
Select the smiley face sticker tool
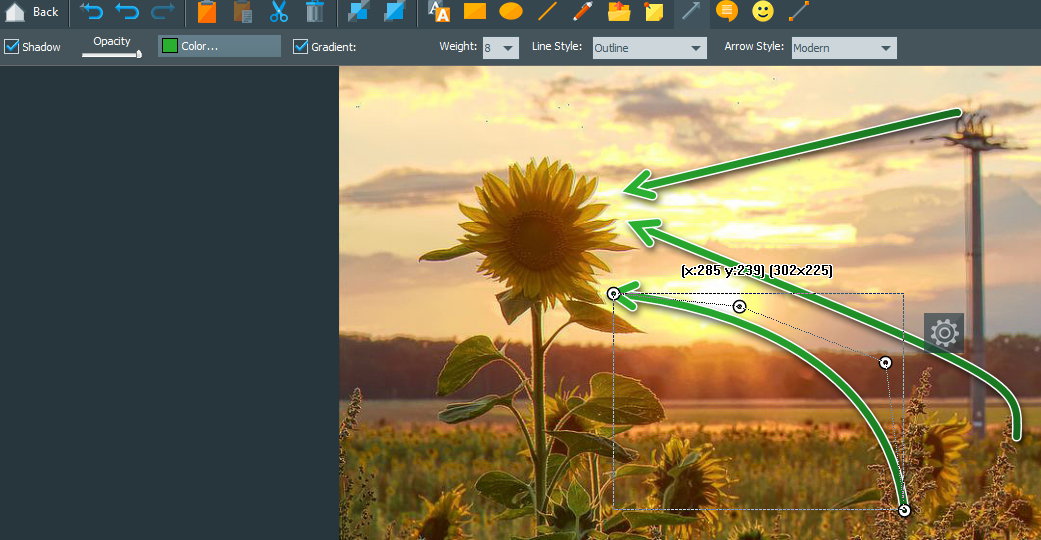(763, 12)
